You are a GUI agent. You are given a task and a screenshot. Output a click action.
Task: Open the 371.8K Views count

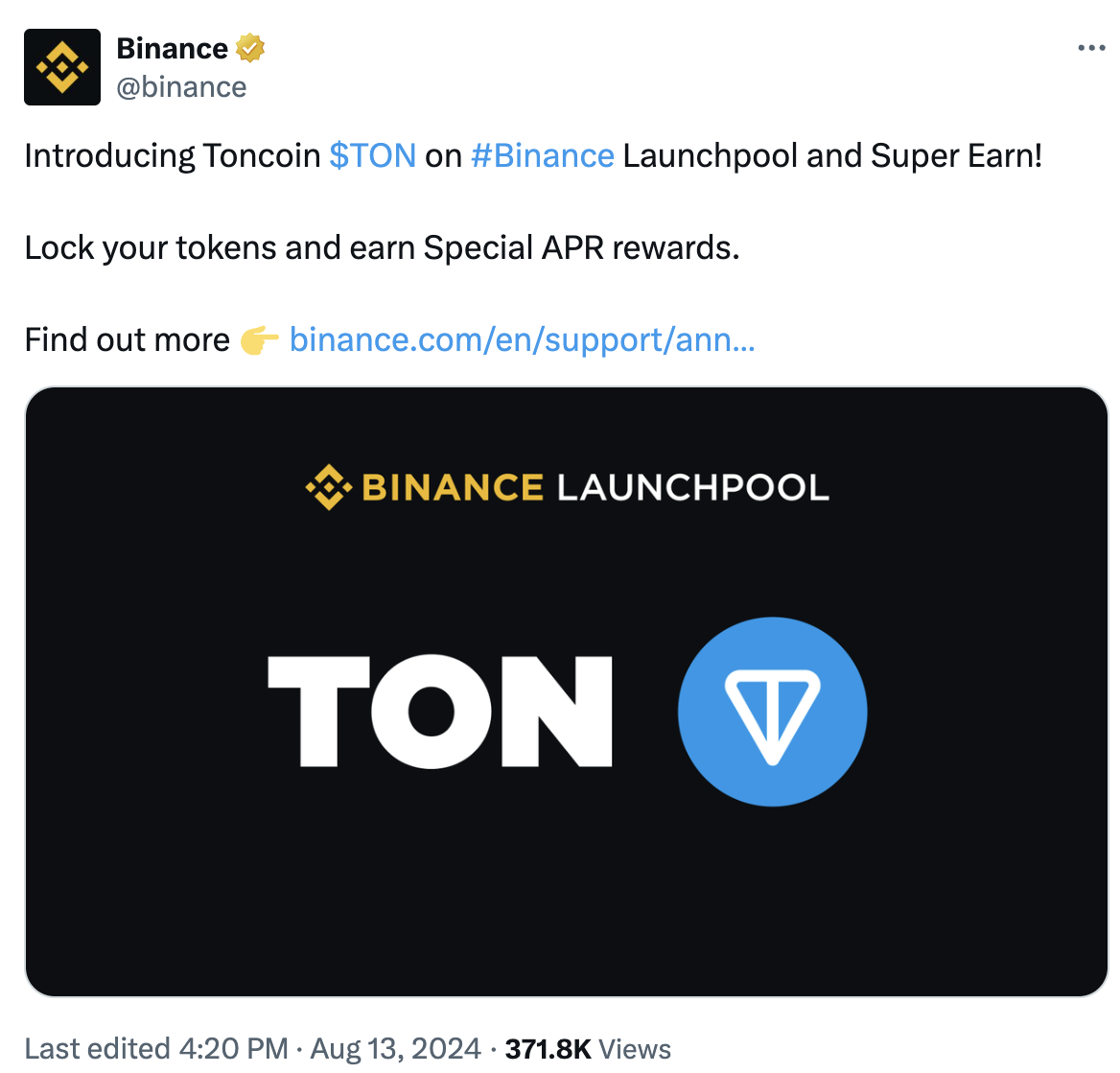tap(588, 1048)
